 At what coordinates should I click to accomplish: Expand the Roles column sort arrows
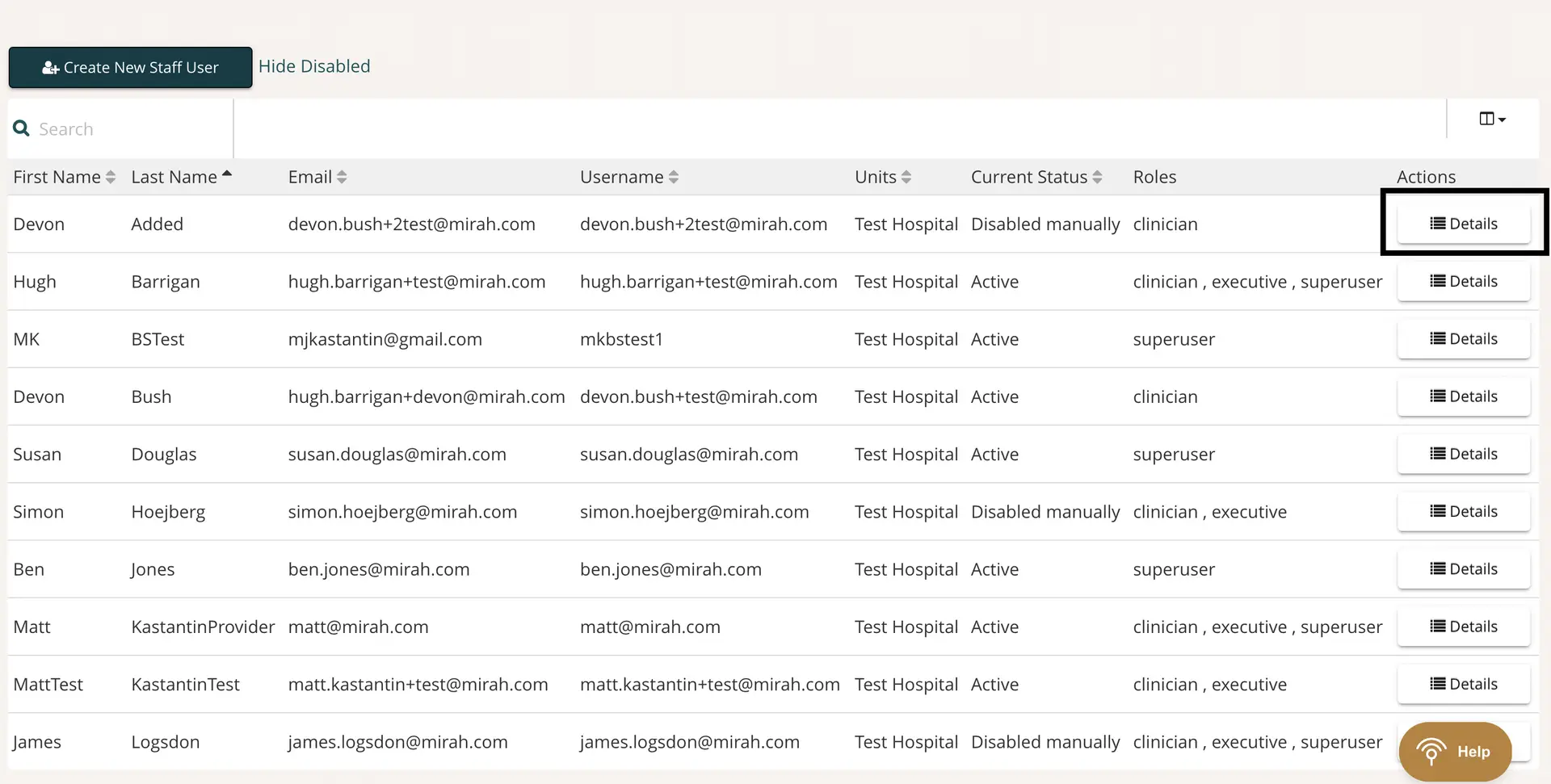[x=1154, y=177]
